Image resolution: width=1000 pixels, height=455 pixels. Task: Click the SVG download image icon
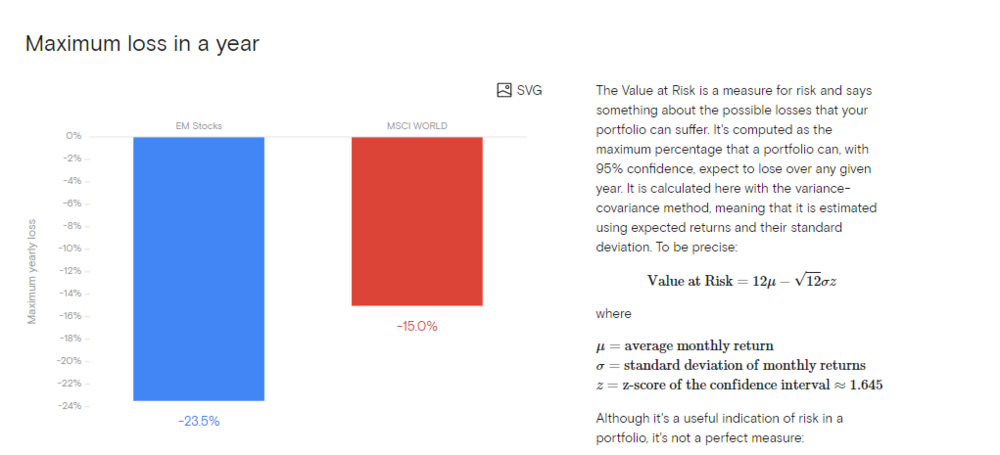(504, 90)
